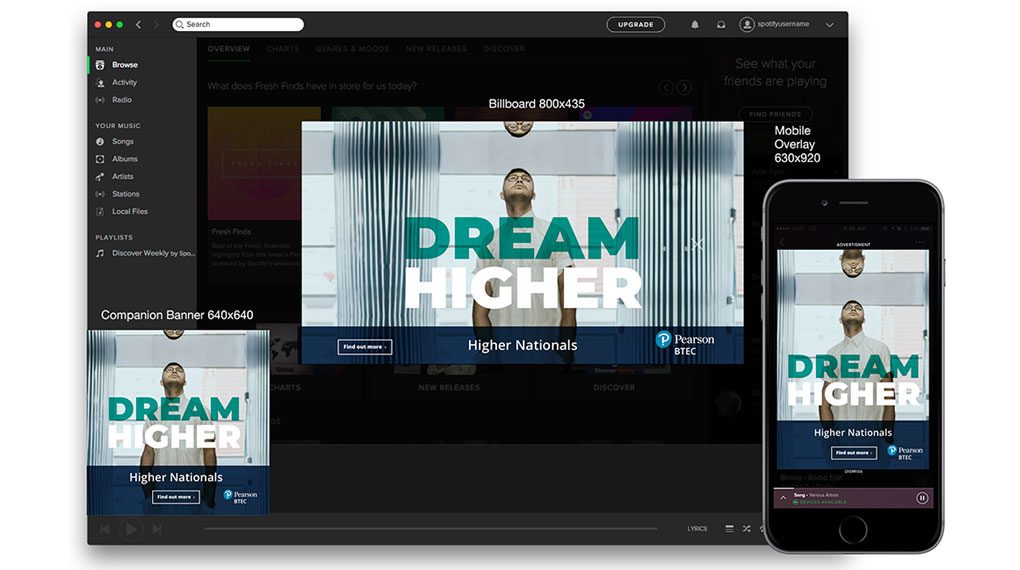
Task: Click the companion banner ad image
Action: (x=178, y=422)
